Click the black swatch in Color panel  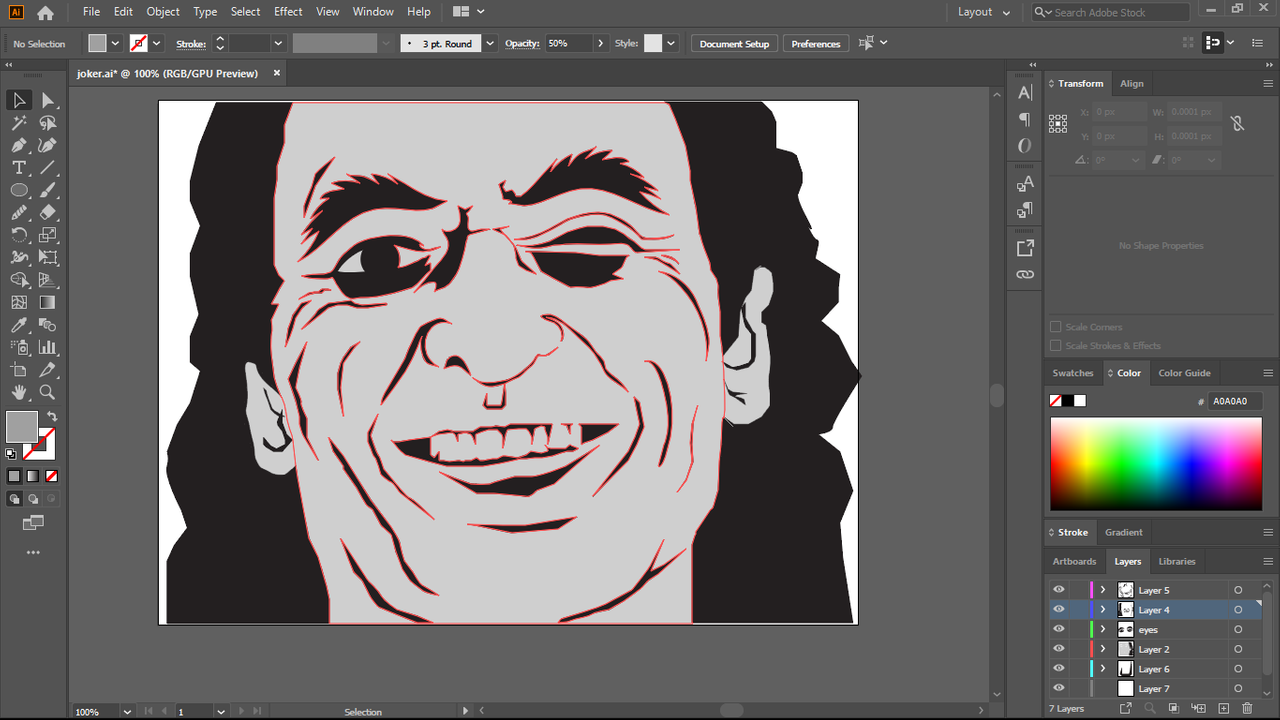point(1067,401)
